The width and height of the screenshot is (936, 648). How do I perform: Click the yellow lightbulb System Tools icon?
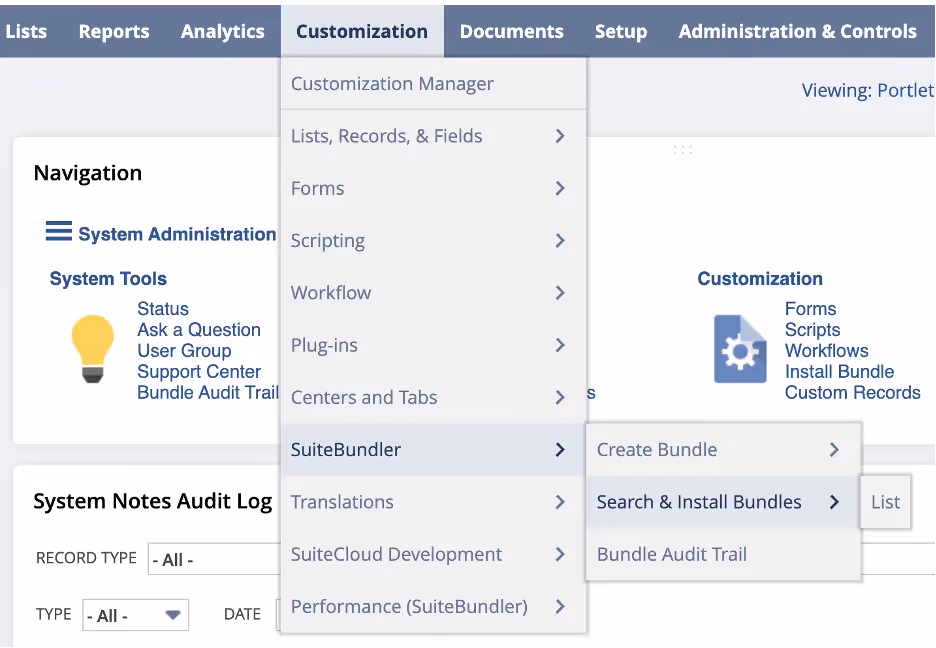(x=93, y=350)
